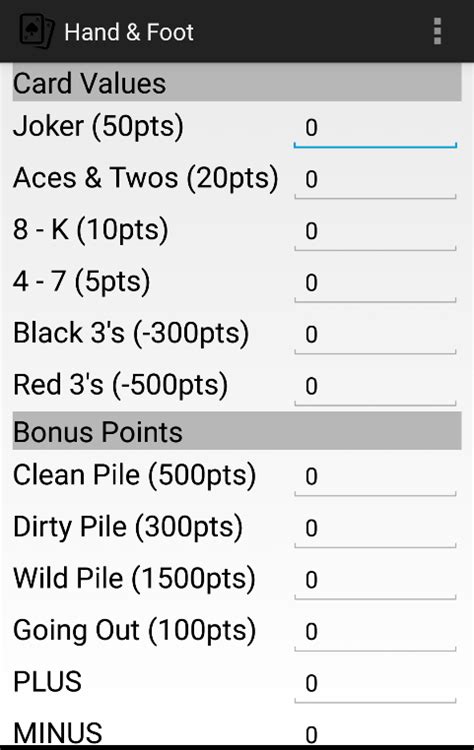Tap the Bonus Points section header
Viewport: 474px width, 750px height.
pos(237,431)
